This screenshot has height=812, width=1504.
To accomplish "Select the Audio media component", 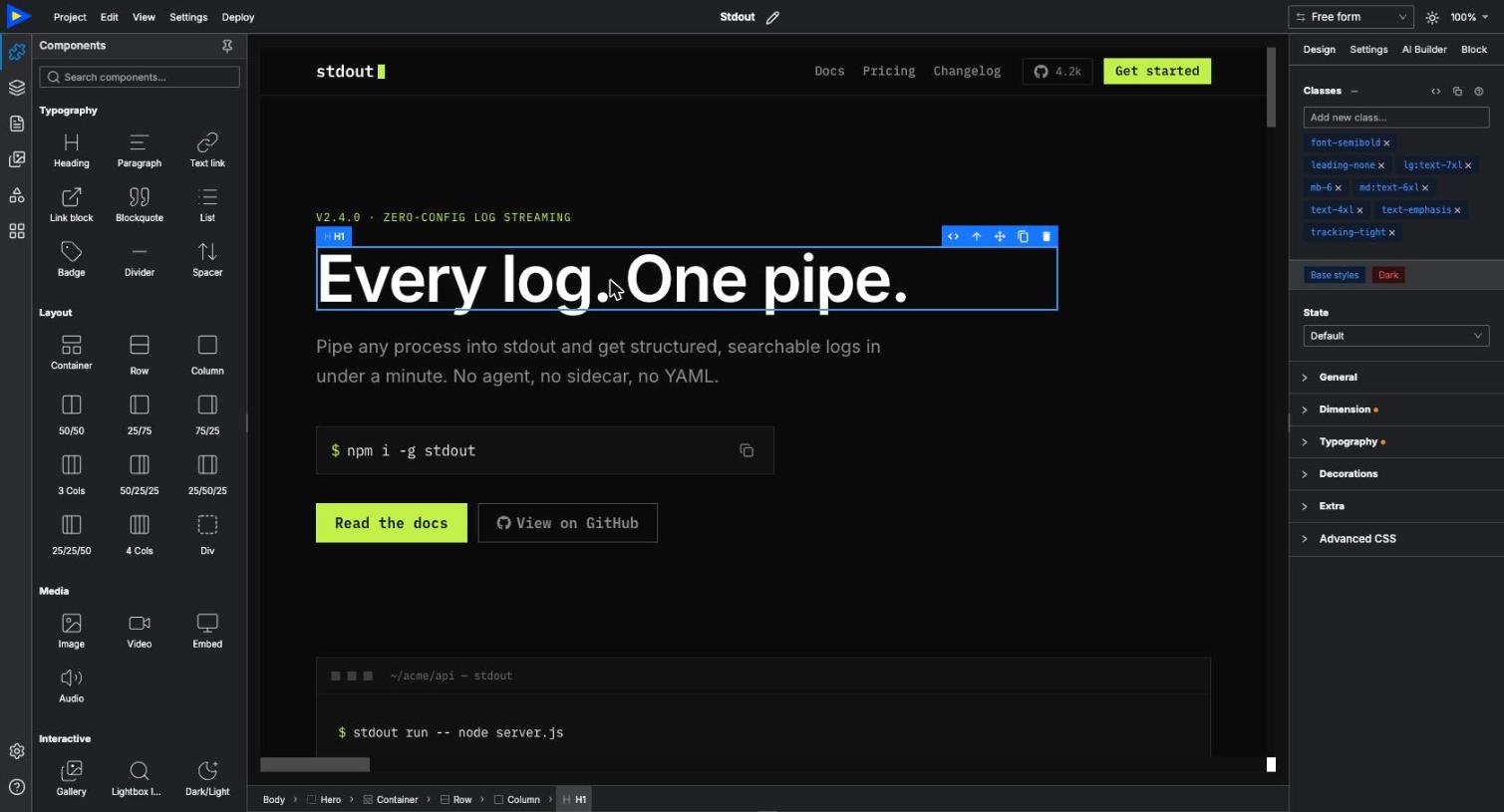I will pyautogui.click(x=72, y=685).
